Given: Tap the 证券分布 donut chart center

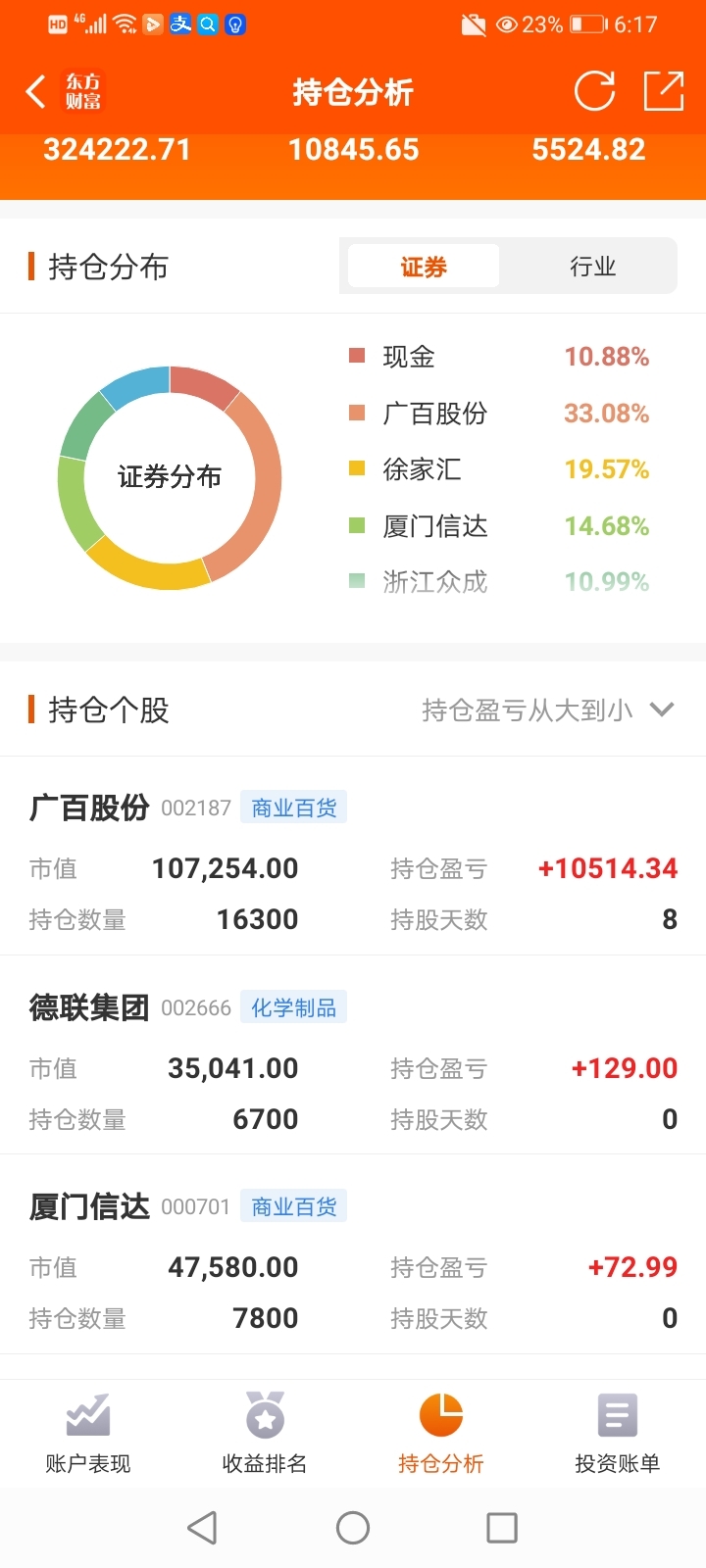Looking at the screenshot, I should pos(170,477).
